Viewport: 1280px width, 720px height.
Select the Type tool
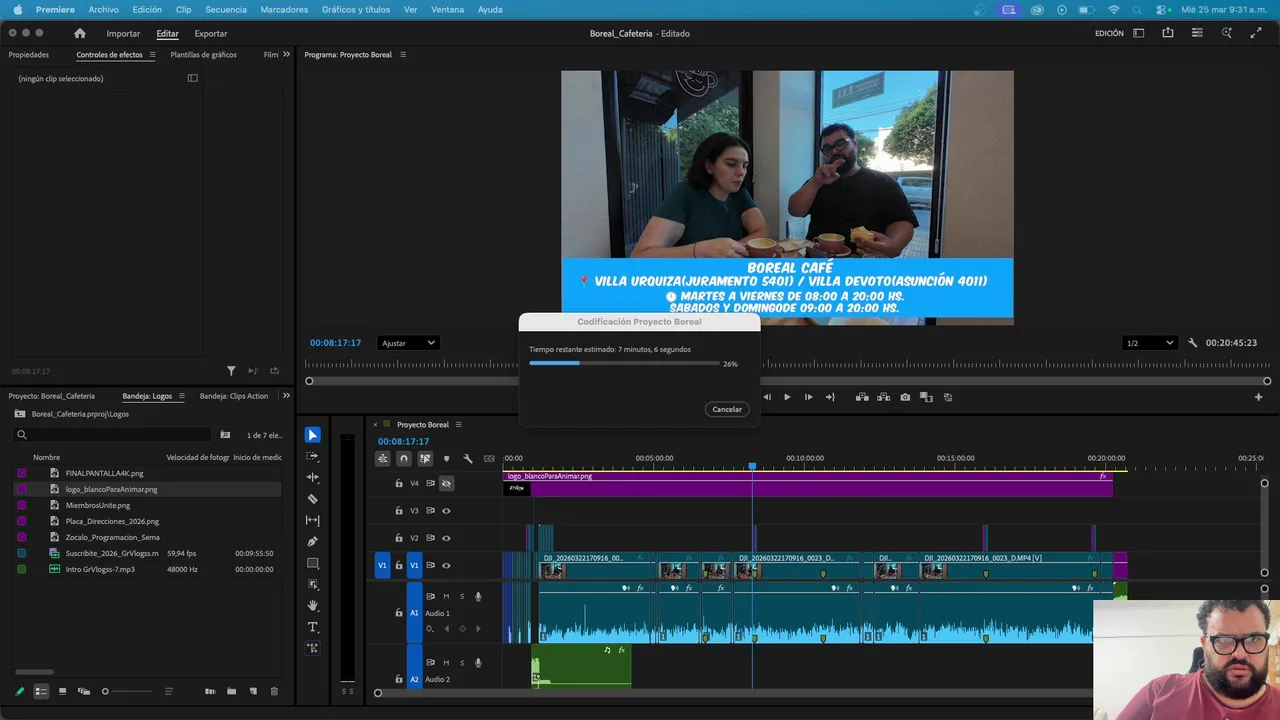[x=313, y=627]
